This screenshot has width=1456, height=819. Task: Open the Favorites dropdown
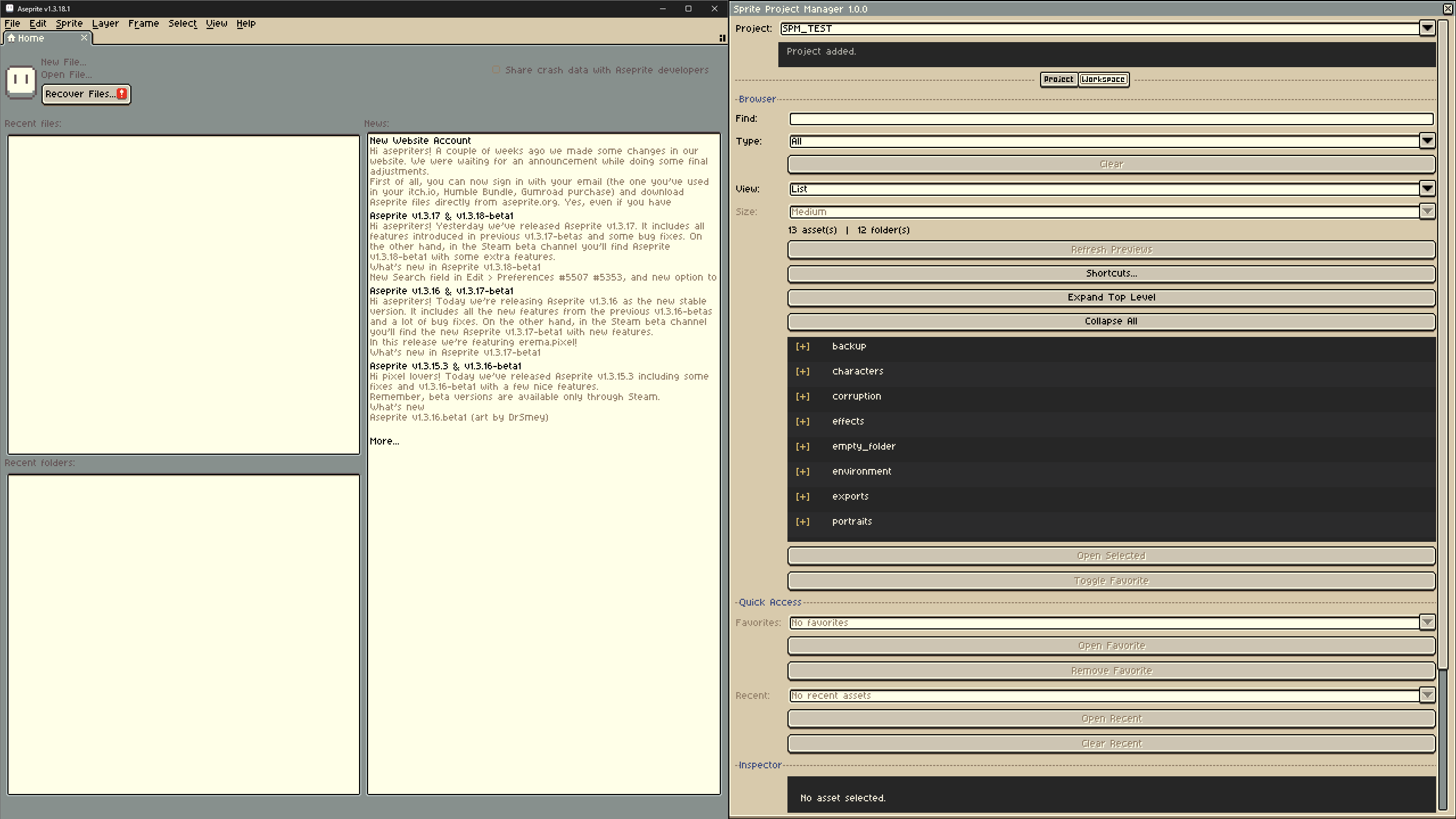click(1427, 623)
